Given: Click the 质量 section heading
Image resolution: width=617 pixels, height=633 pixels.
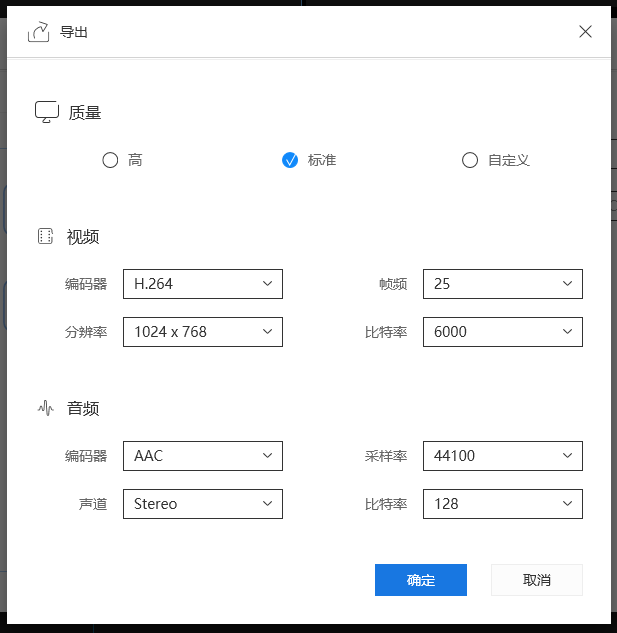Looking at the screenshot, I should [84, 113].
